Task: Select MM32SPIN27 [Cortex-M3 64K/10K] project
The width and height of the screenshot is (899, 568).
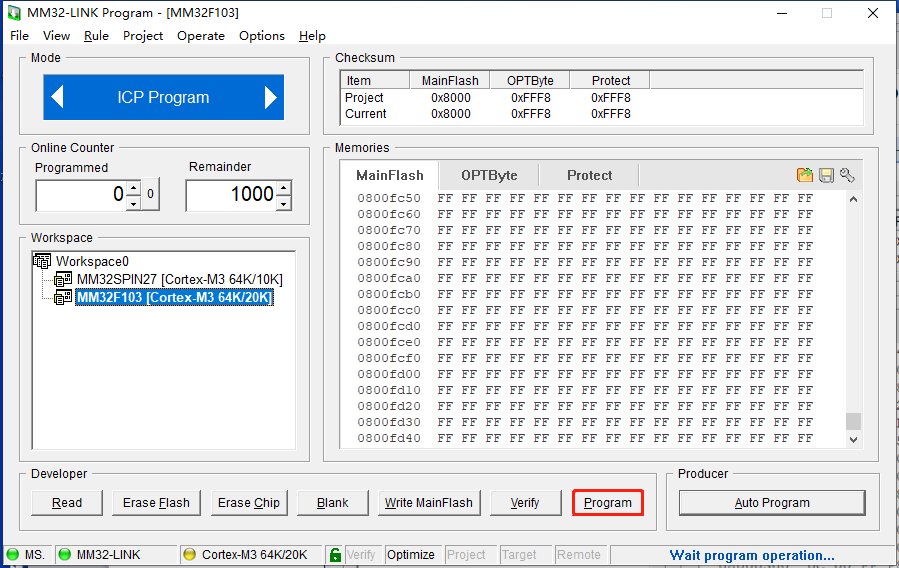Action: pyautogui.click(x=179, y=279)
